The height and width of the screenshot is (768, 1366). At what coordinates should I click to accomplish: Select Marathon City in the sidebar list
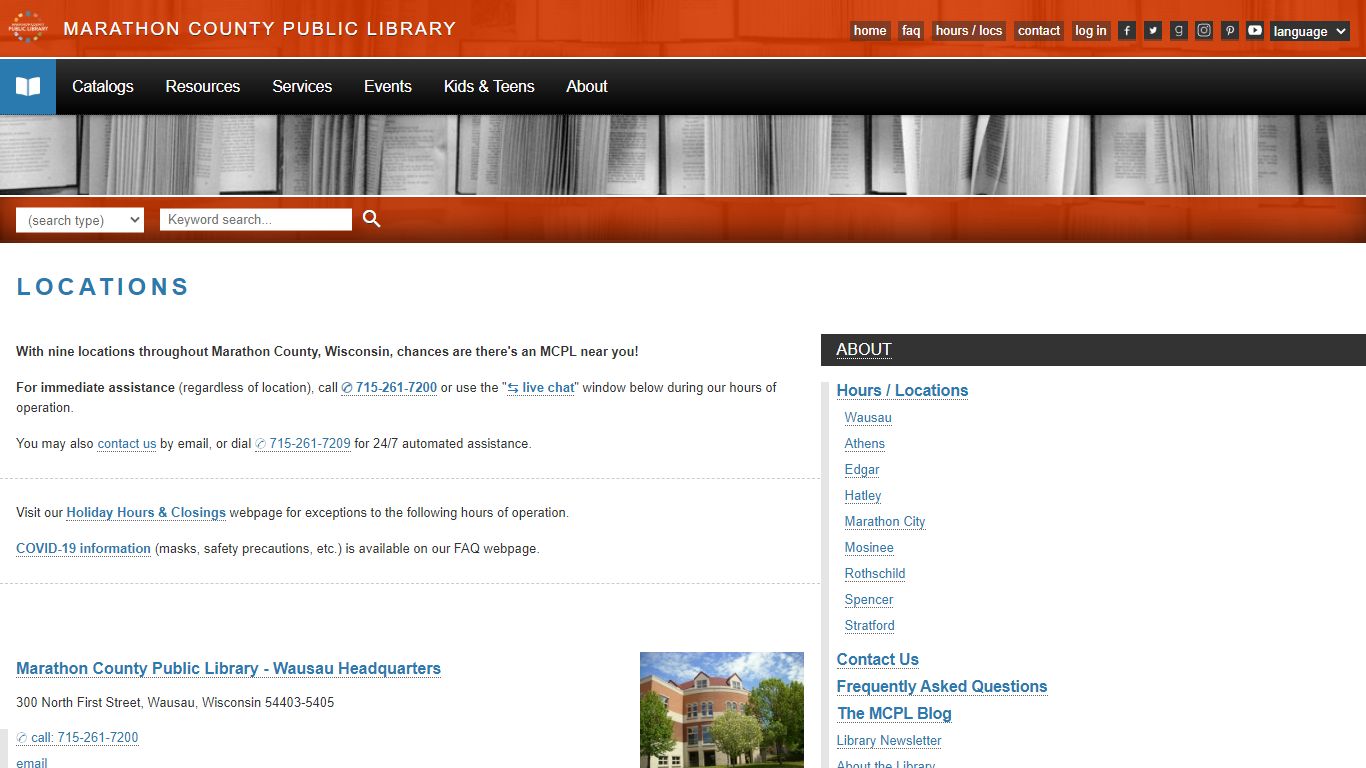[885, 522]
